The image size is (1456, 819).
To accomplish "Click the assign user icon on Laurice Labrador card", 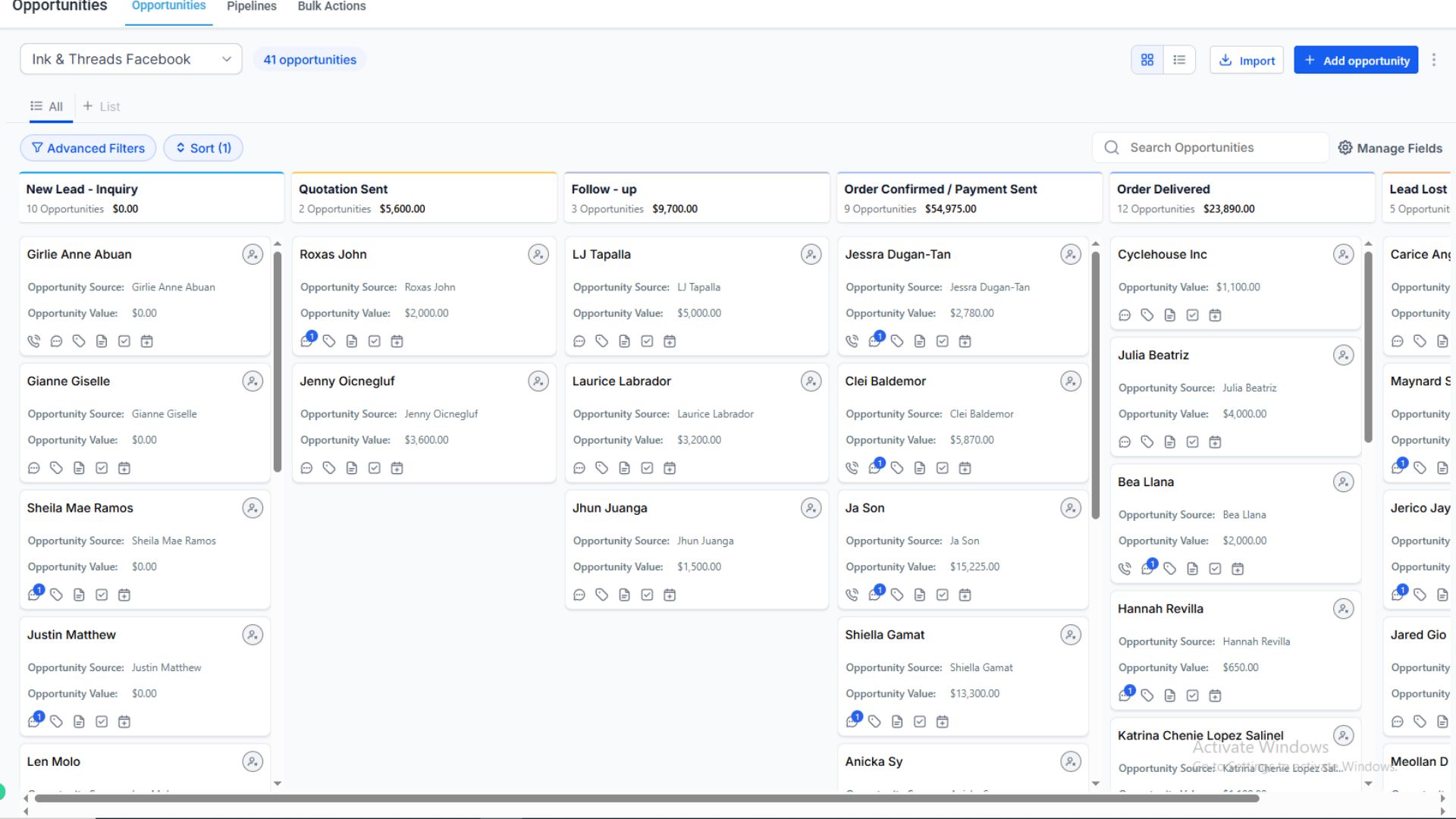I will tap(811, 381).
